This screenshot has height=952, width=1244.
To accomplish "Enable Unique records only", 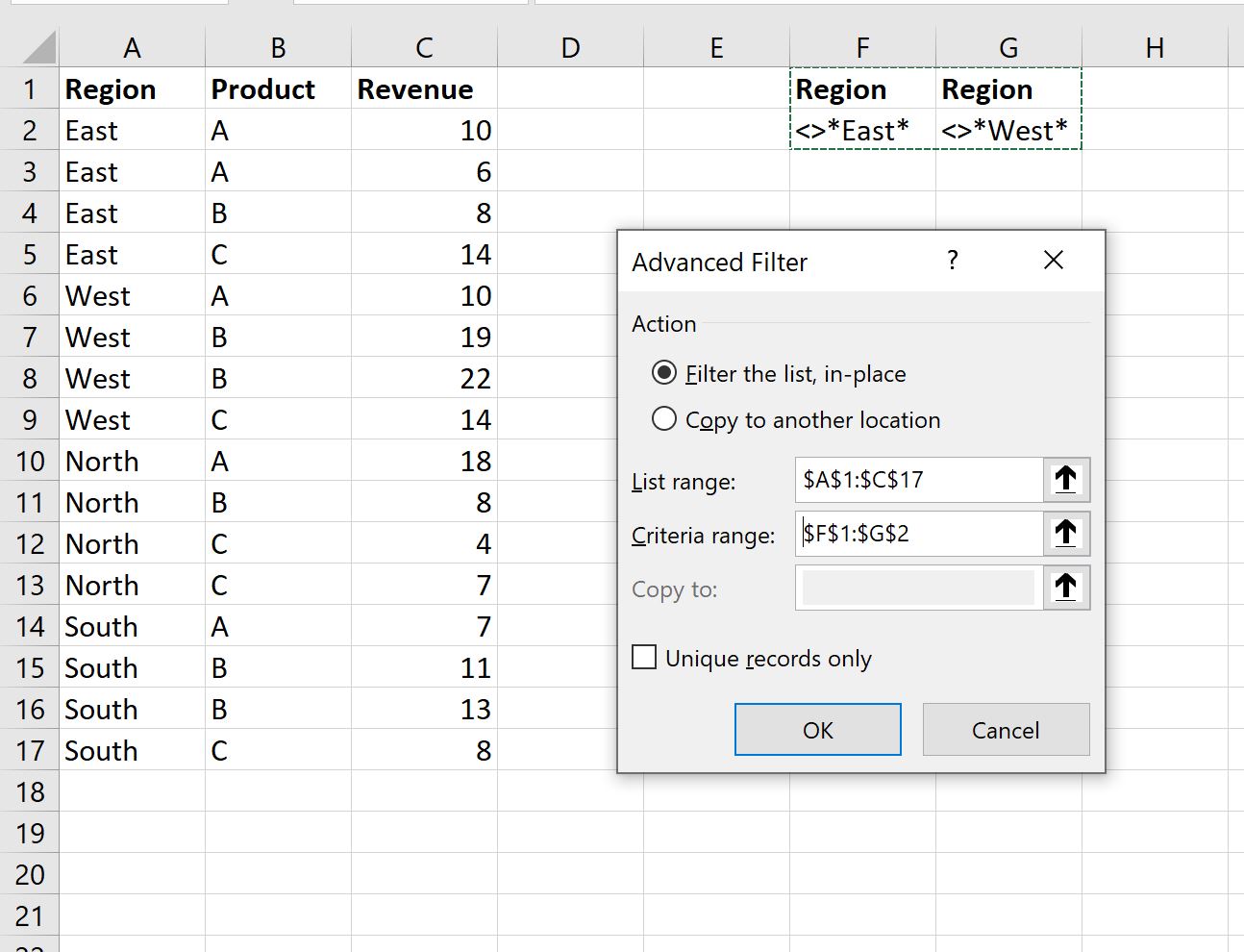I will [644, 657].
